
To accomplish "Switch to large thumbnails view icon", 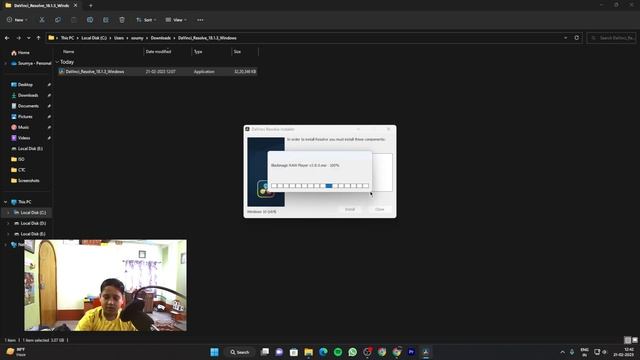I will (634, 340).
